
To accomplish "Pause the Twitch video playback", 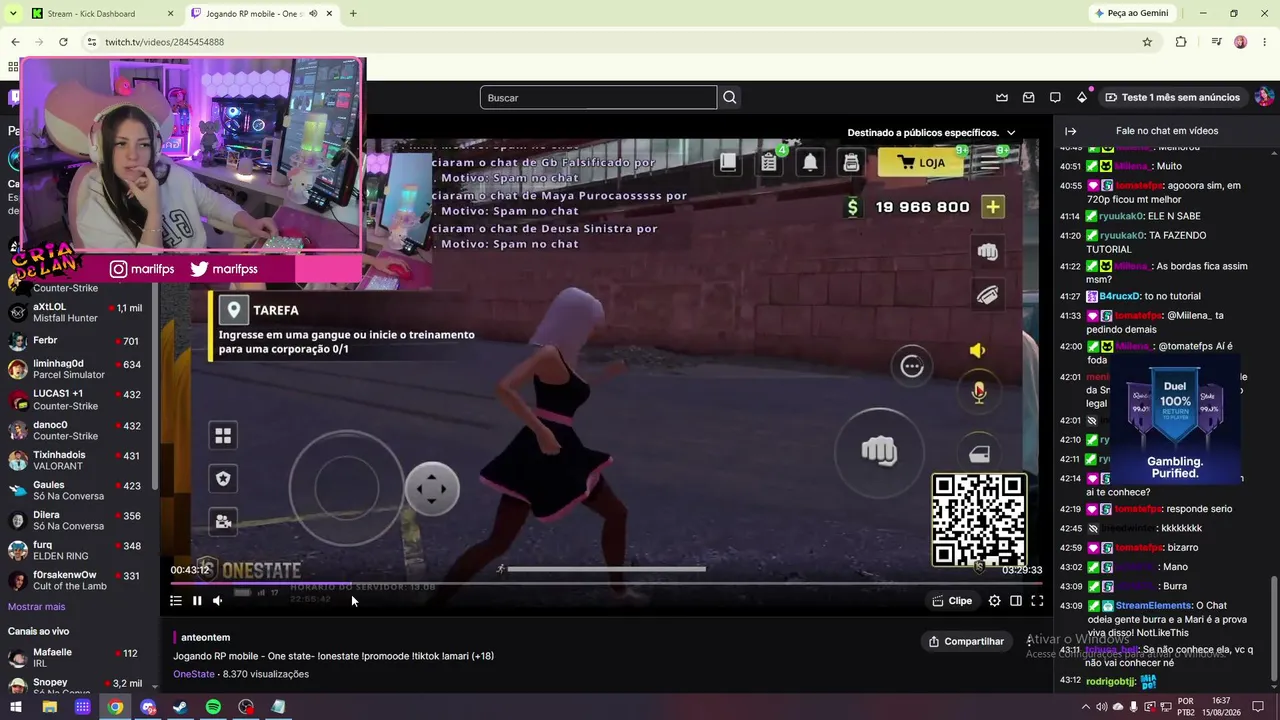I will [197, 601].
